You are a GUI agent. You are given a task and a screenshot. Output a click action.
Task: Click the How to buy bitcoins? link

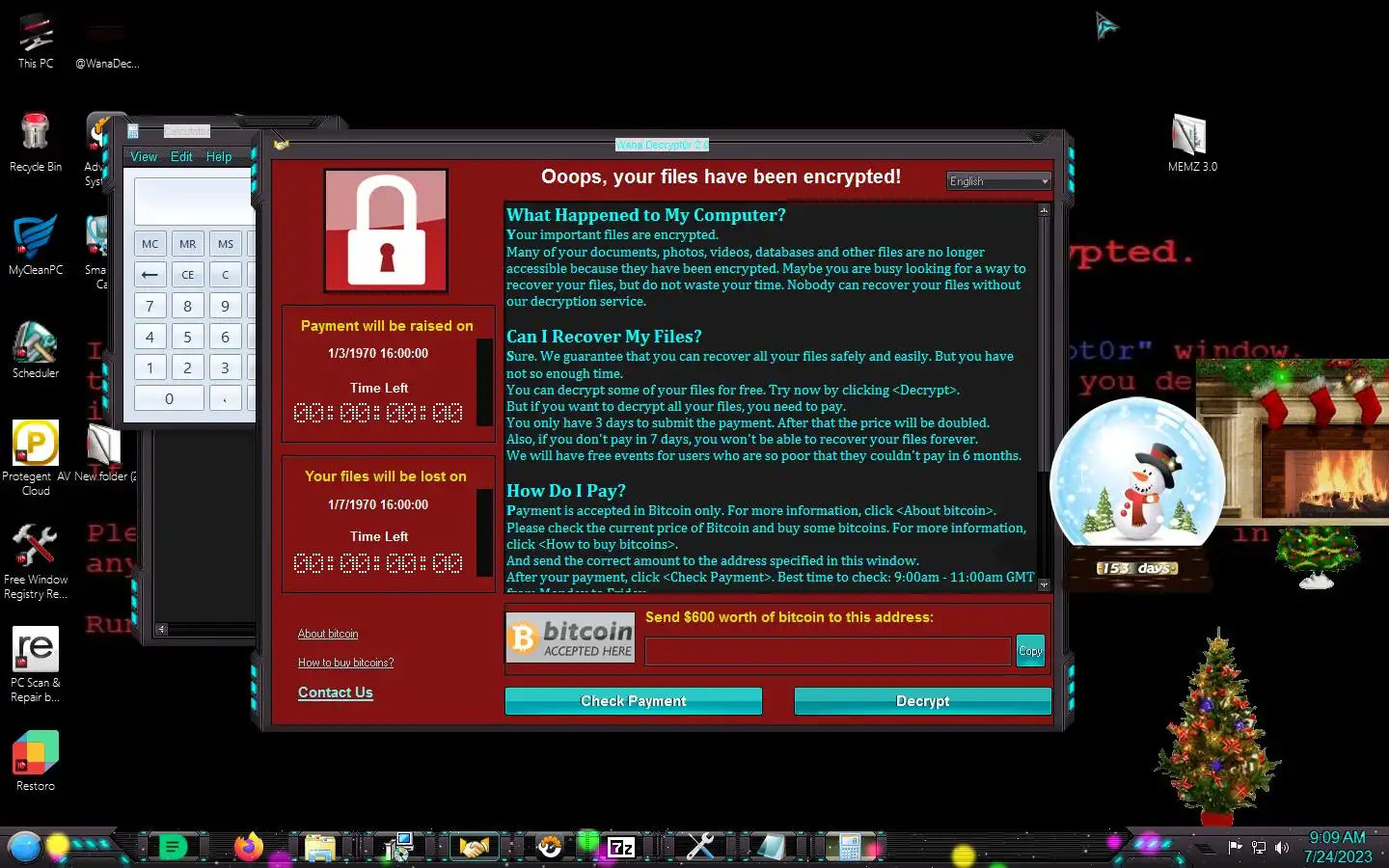[345, 663]
